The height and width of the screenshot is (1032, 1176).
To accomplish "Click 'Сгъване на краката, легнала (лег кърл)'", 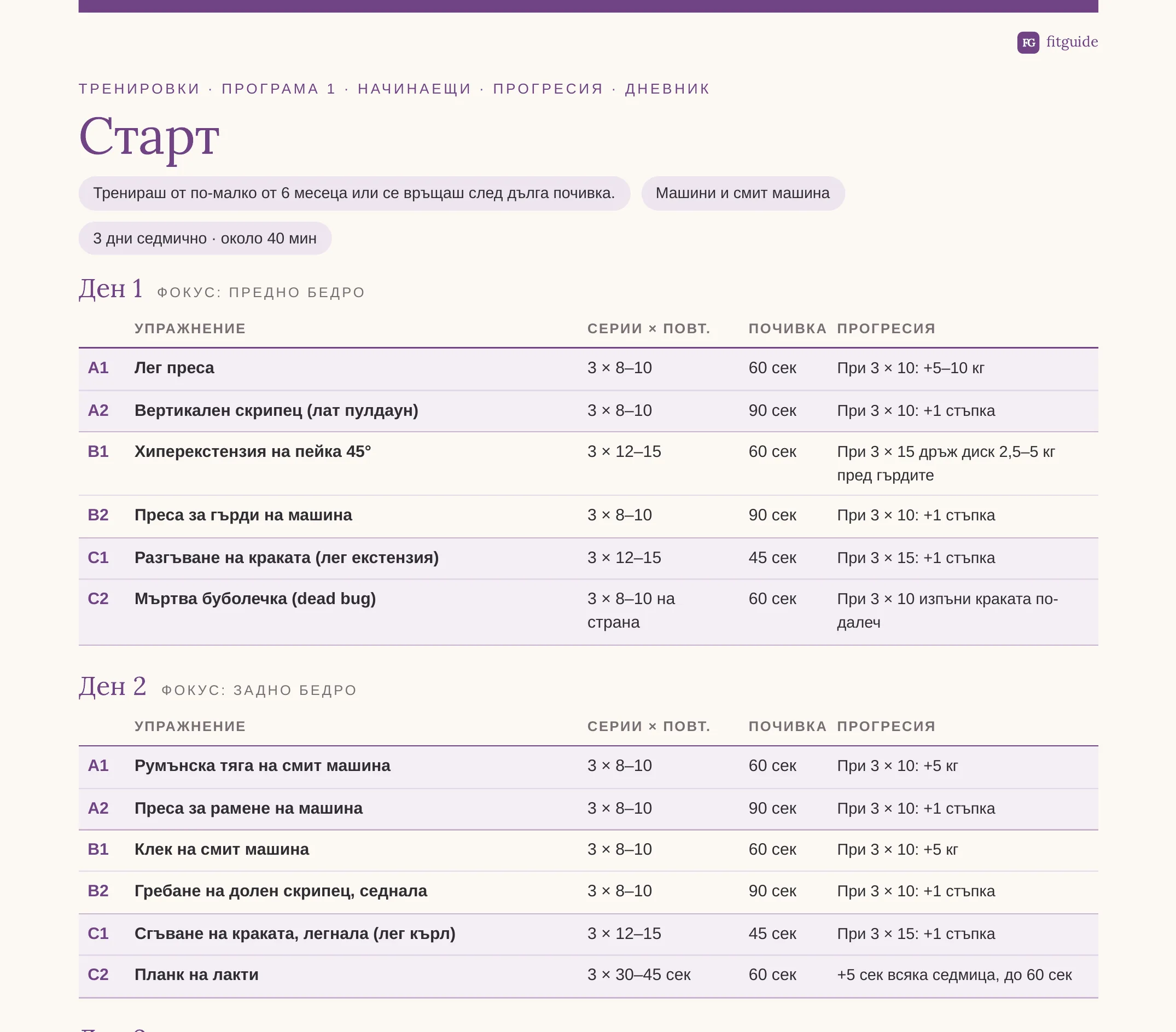I will [295, 934].
